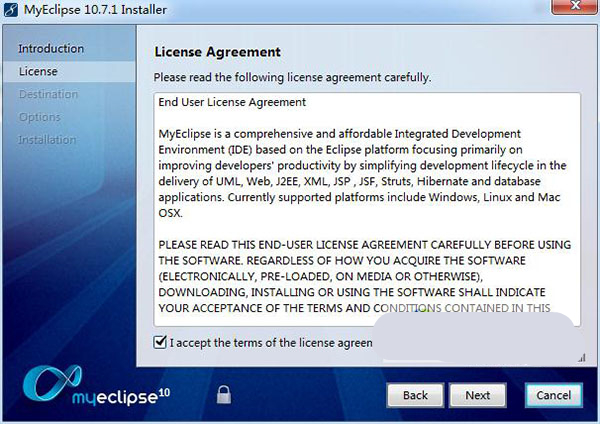Click 'Please read the following license agreement carefully.'
This screenshot has height=424, width=600.
pyautogui.click(x=292, y=77)
